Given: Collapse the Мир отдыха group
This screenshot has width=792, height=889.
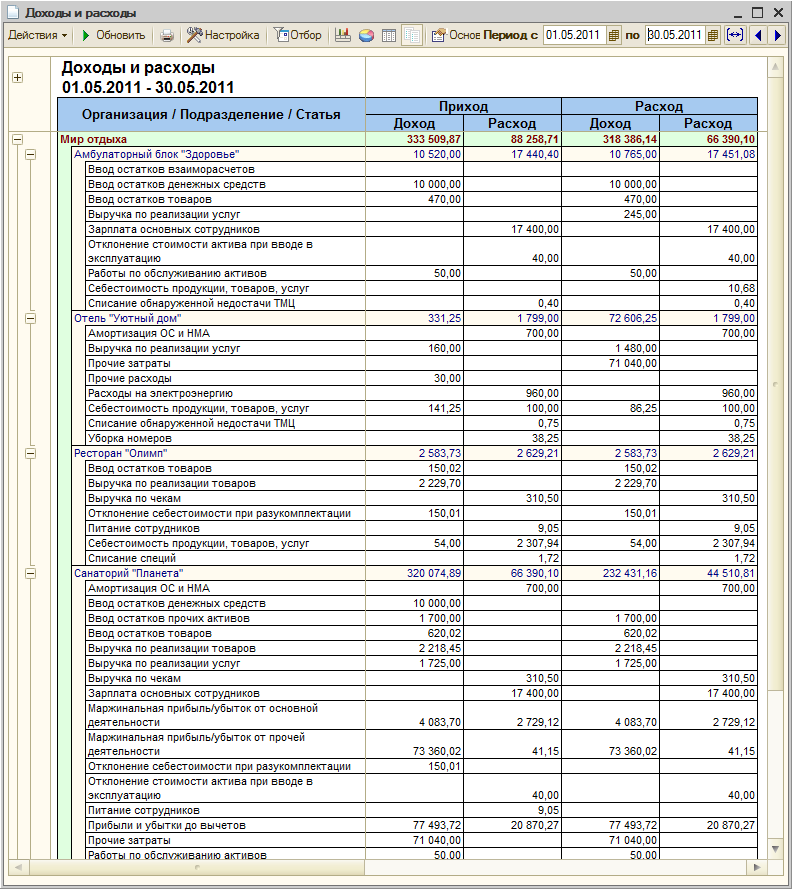Looking at the screenshot, I should (x=18, y=139).
